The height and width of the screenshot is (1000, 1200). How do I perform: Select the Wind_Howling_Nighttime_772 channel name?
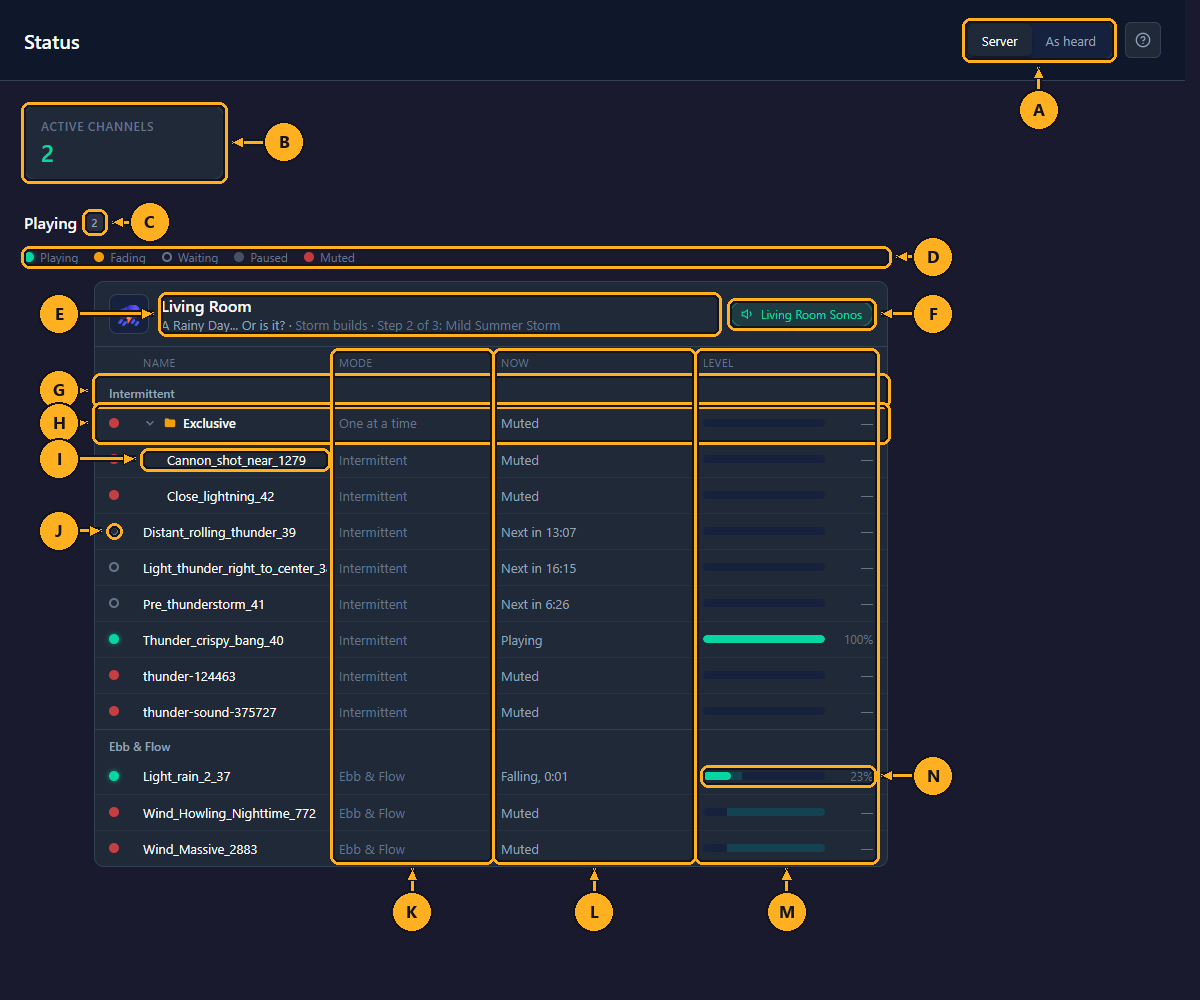point(229,813)
